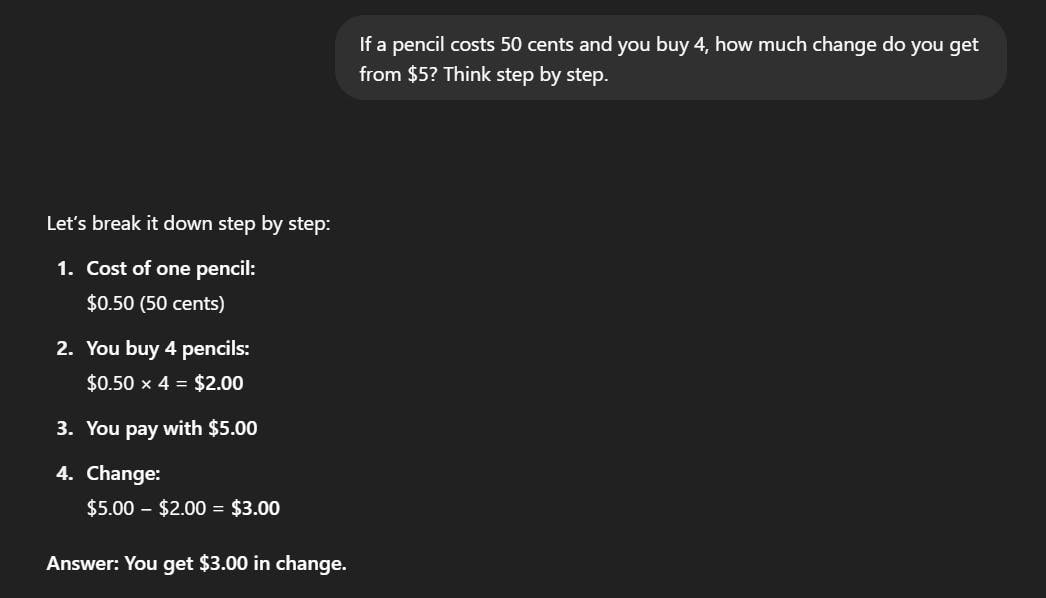The height and width of the screenshot is (598, 1046).
Task: Click list number 2 of the steps
Action: coord(64,348)
